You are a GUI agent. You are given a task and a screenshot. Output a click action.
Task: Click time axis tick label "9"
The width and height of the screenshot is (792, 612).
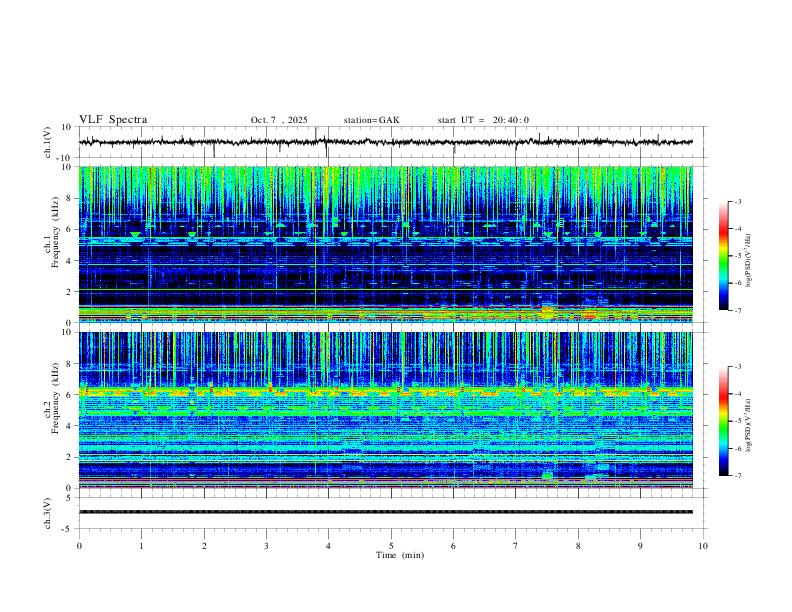click(x=640, y=546)
